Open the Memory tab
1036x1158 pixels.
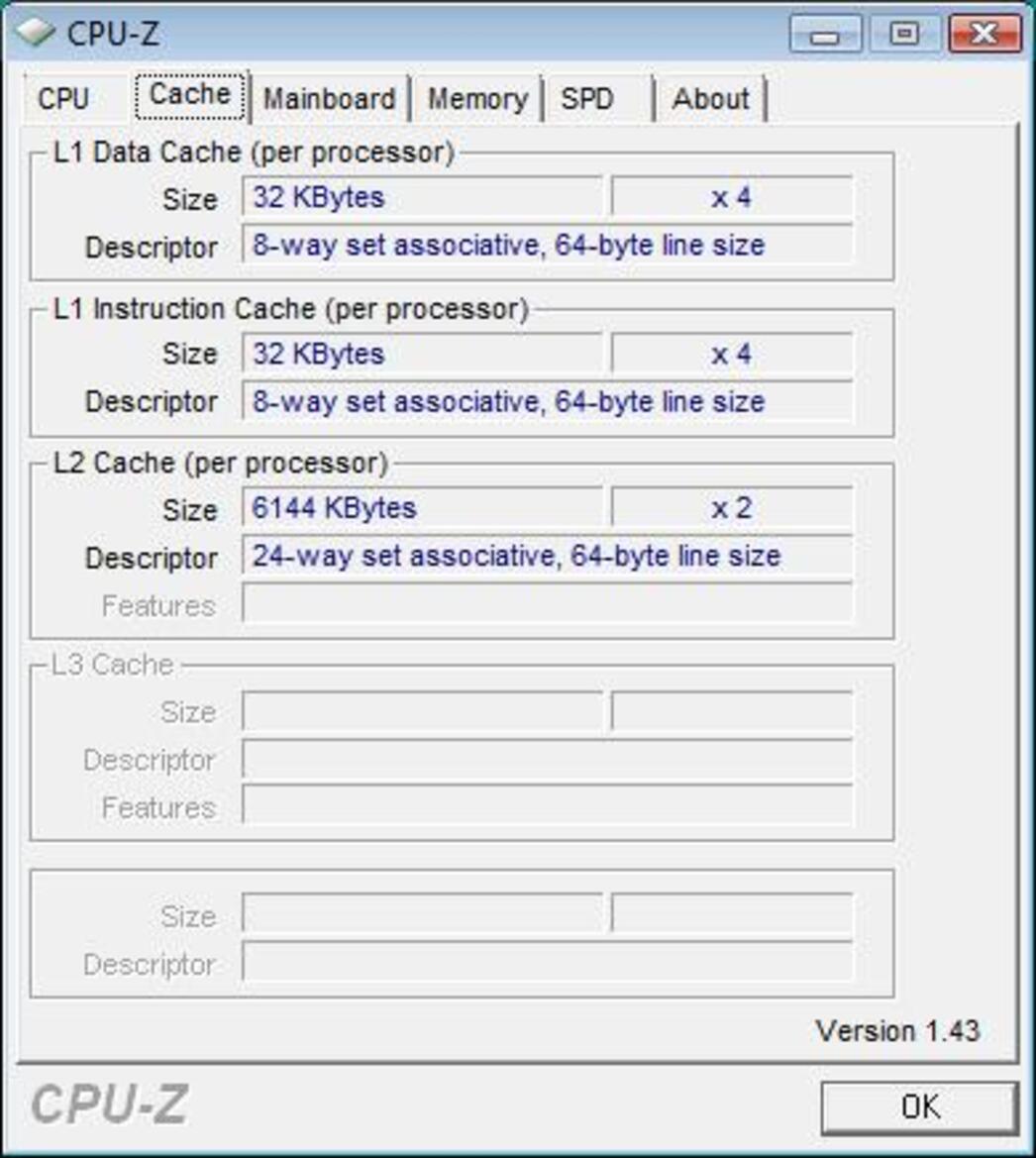(477, 98)
